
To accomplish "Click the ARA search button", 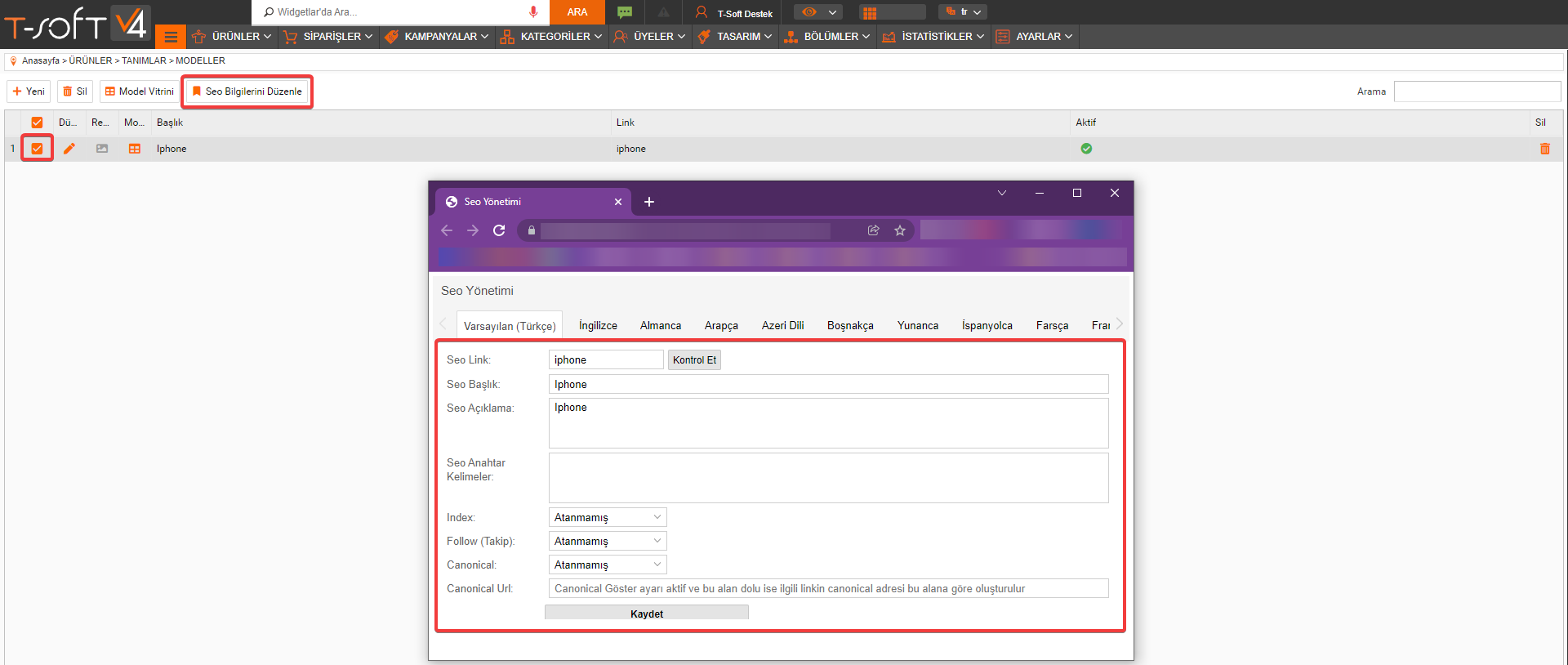I will point(577,12).
